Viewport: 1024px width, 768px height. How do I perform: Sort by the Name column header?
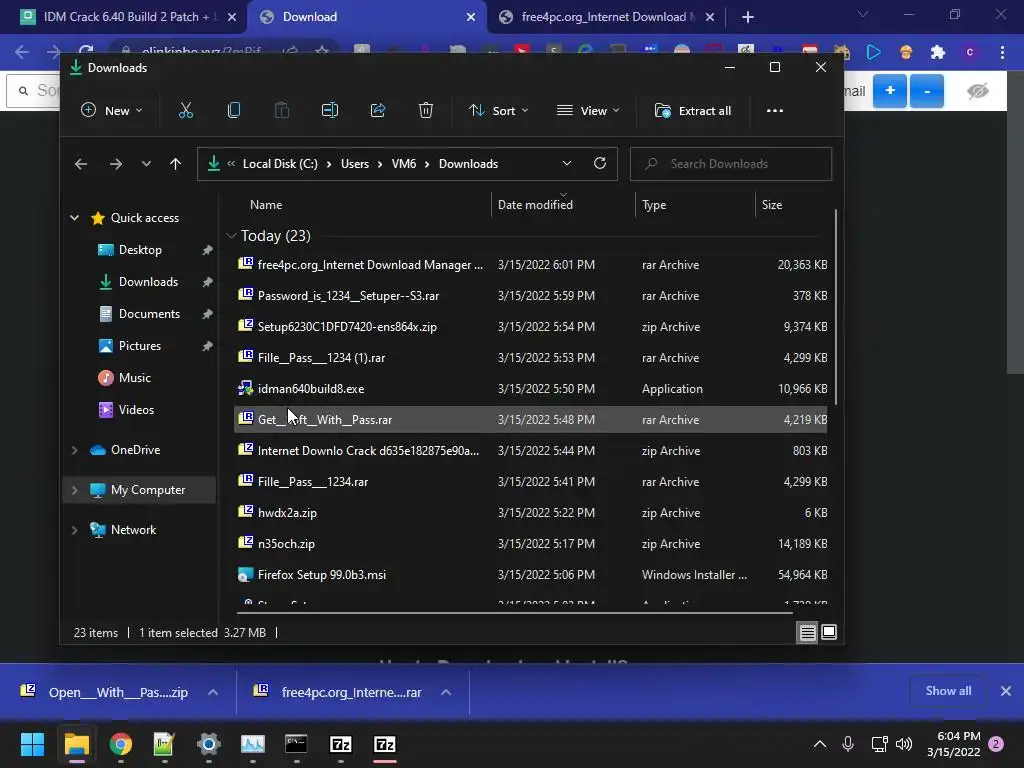[x=266, y=204]
